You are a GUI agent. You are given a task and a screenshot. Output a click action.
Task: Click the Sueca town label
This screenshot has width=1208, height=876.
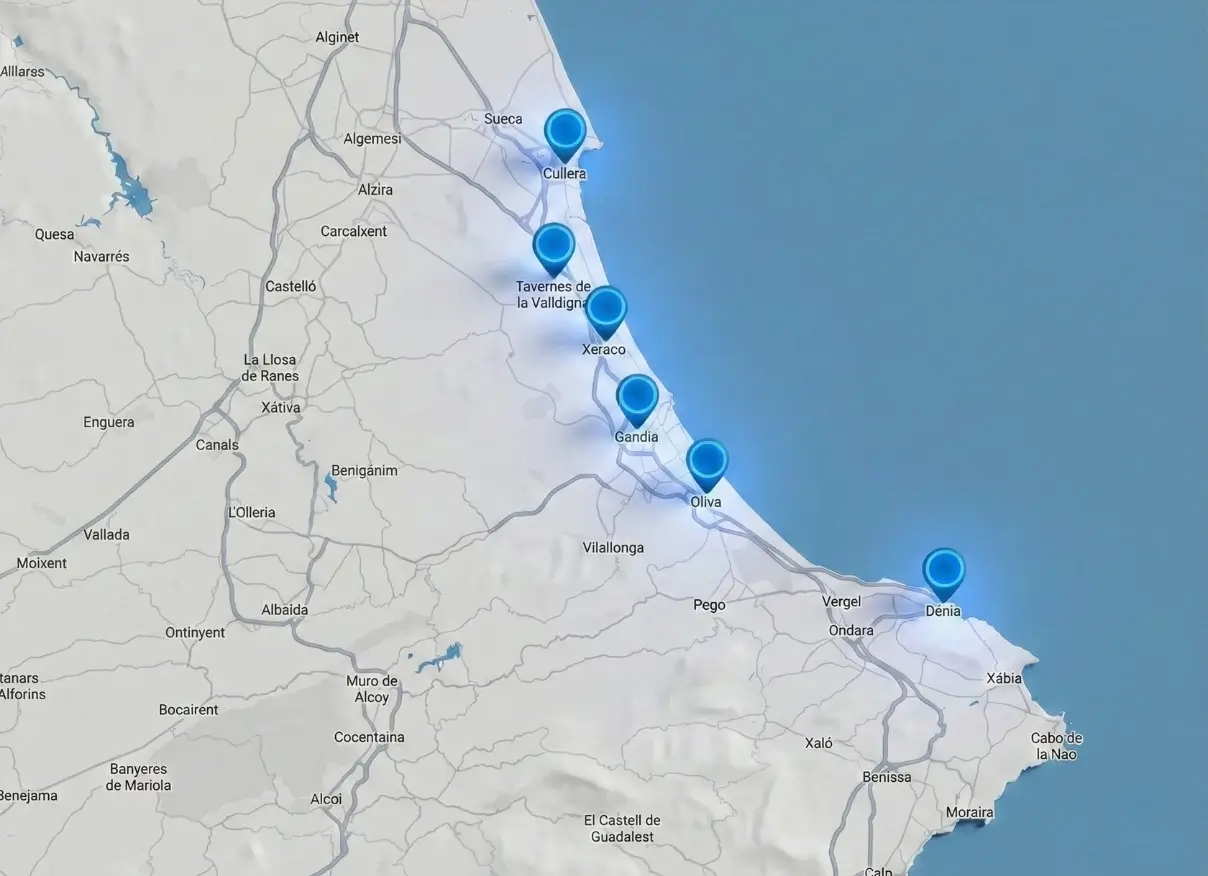tap(503, 119)
